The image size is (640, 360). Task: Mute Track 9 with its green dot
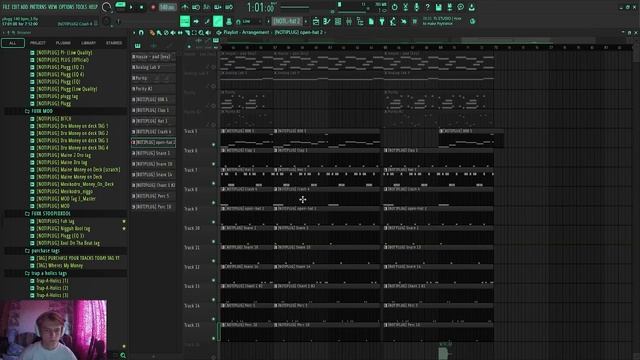(x=213, y=222)
